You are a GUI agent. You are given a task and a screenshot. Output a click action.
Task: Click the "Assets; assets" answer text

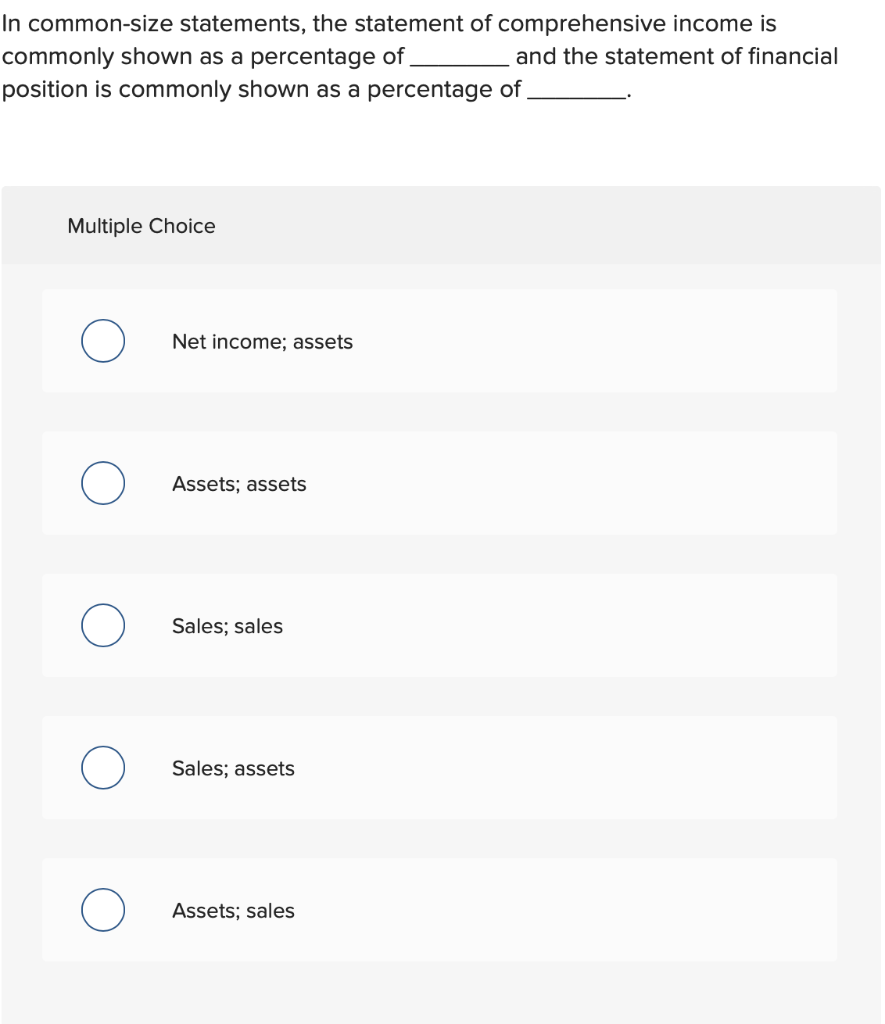(x=239, y=484)
